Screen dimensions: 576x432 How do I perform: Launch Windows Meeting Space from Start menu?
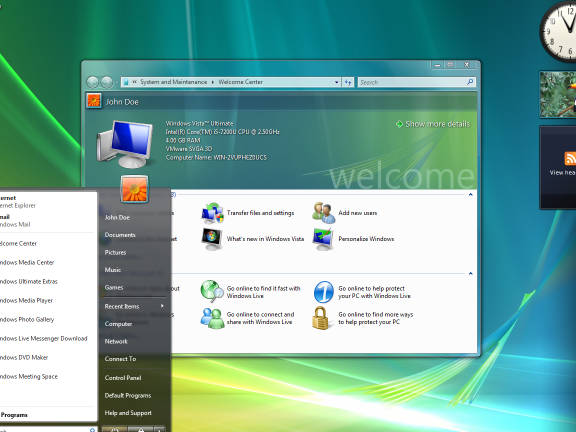(29, 377)
